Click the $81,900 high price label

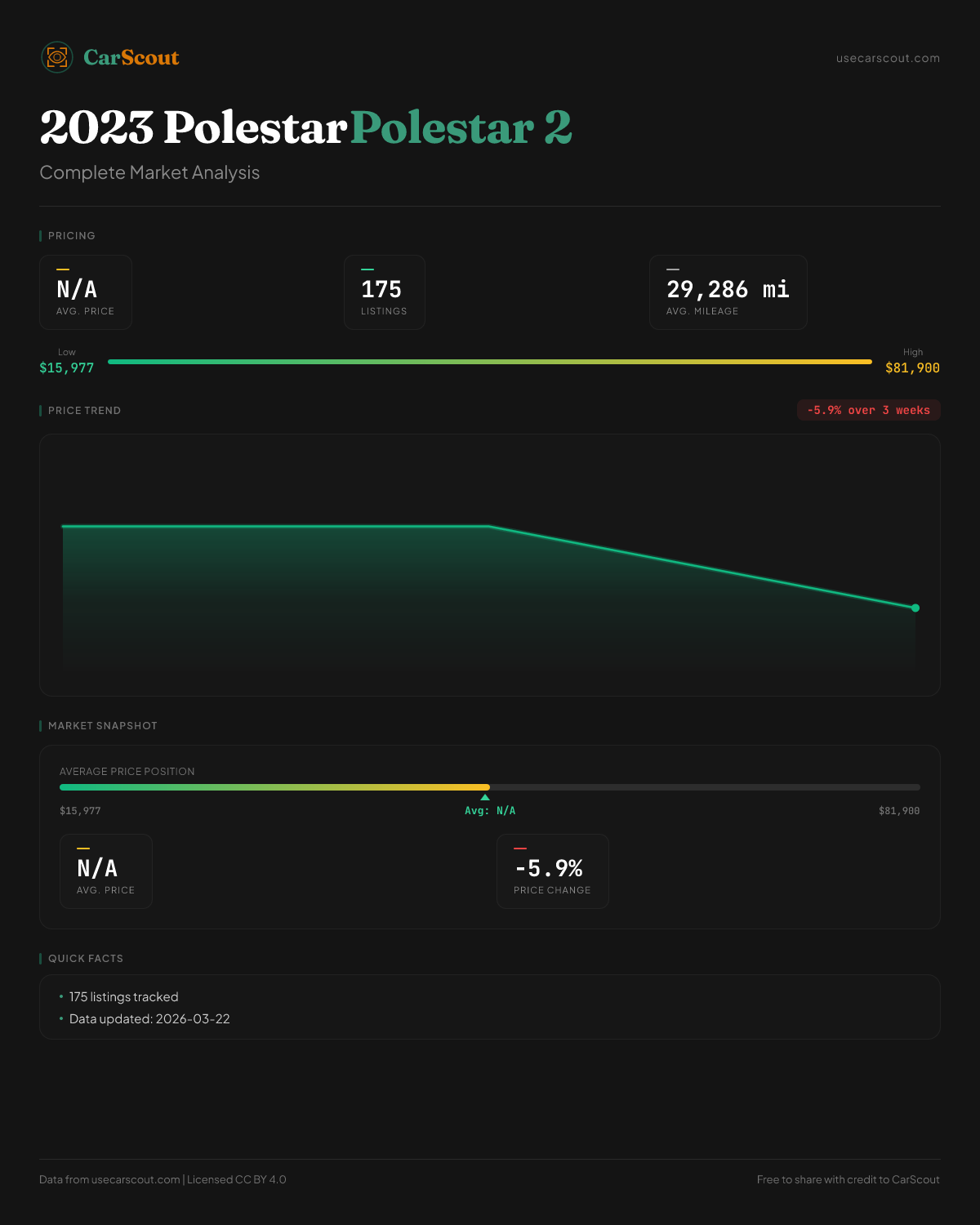[x=912, y=368]
